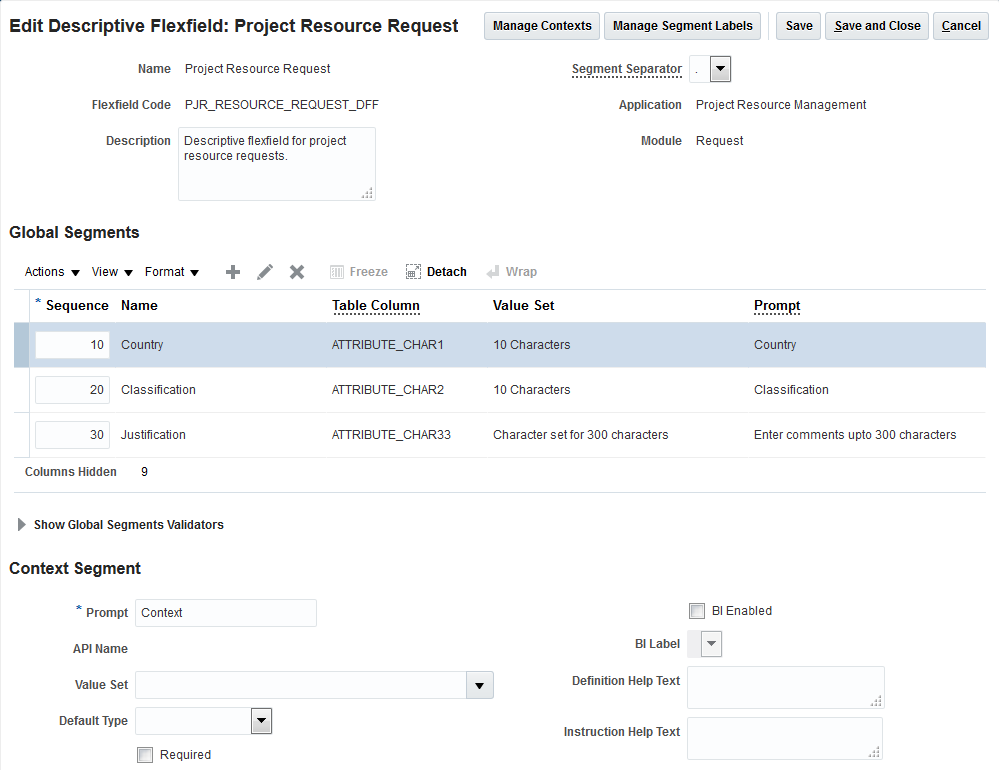
Task: Open the Segment Separator dropdown
Action: pos(720,69)
